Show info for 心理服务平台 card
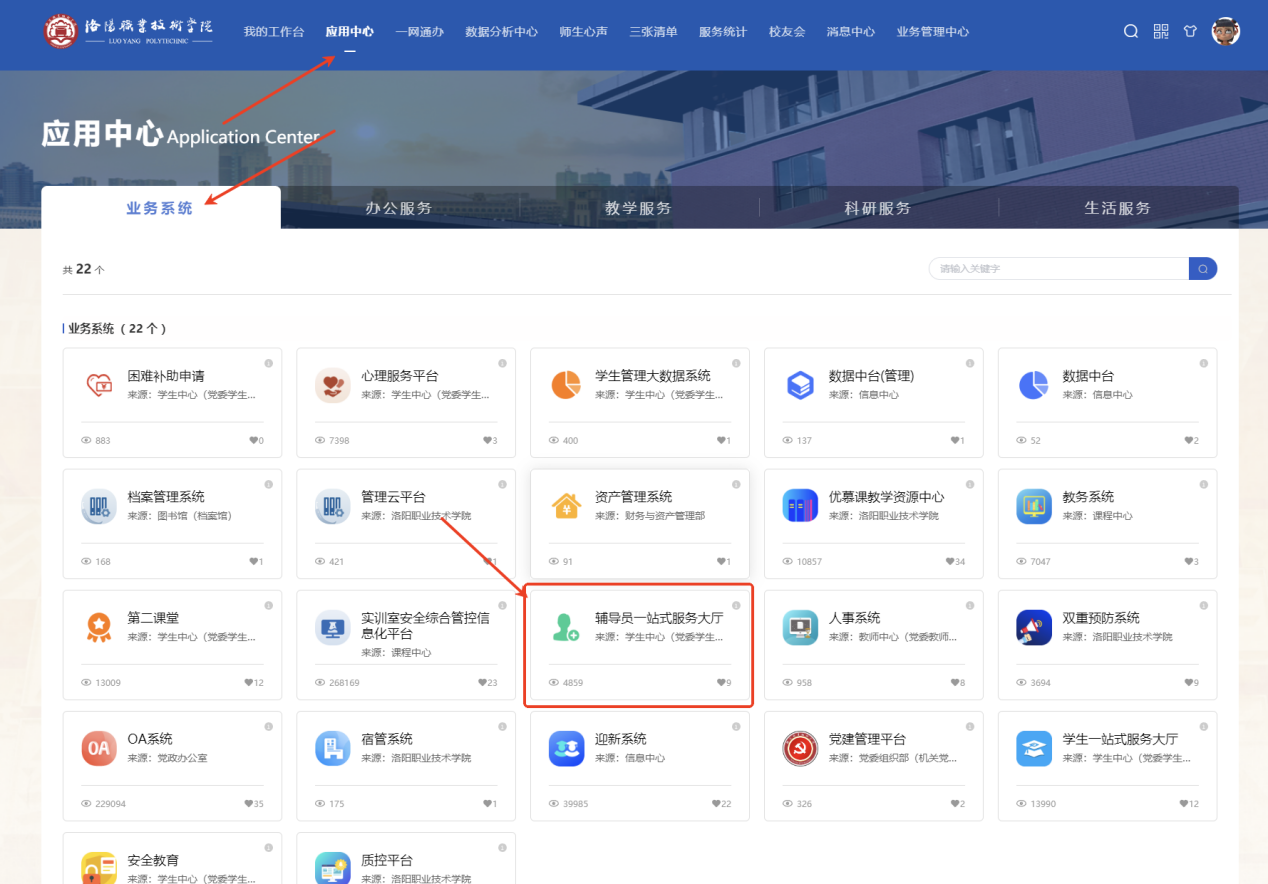 [x=502, y=363]
